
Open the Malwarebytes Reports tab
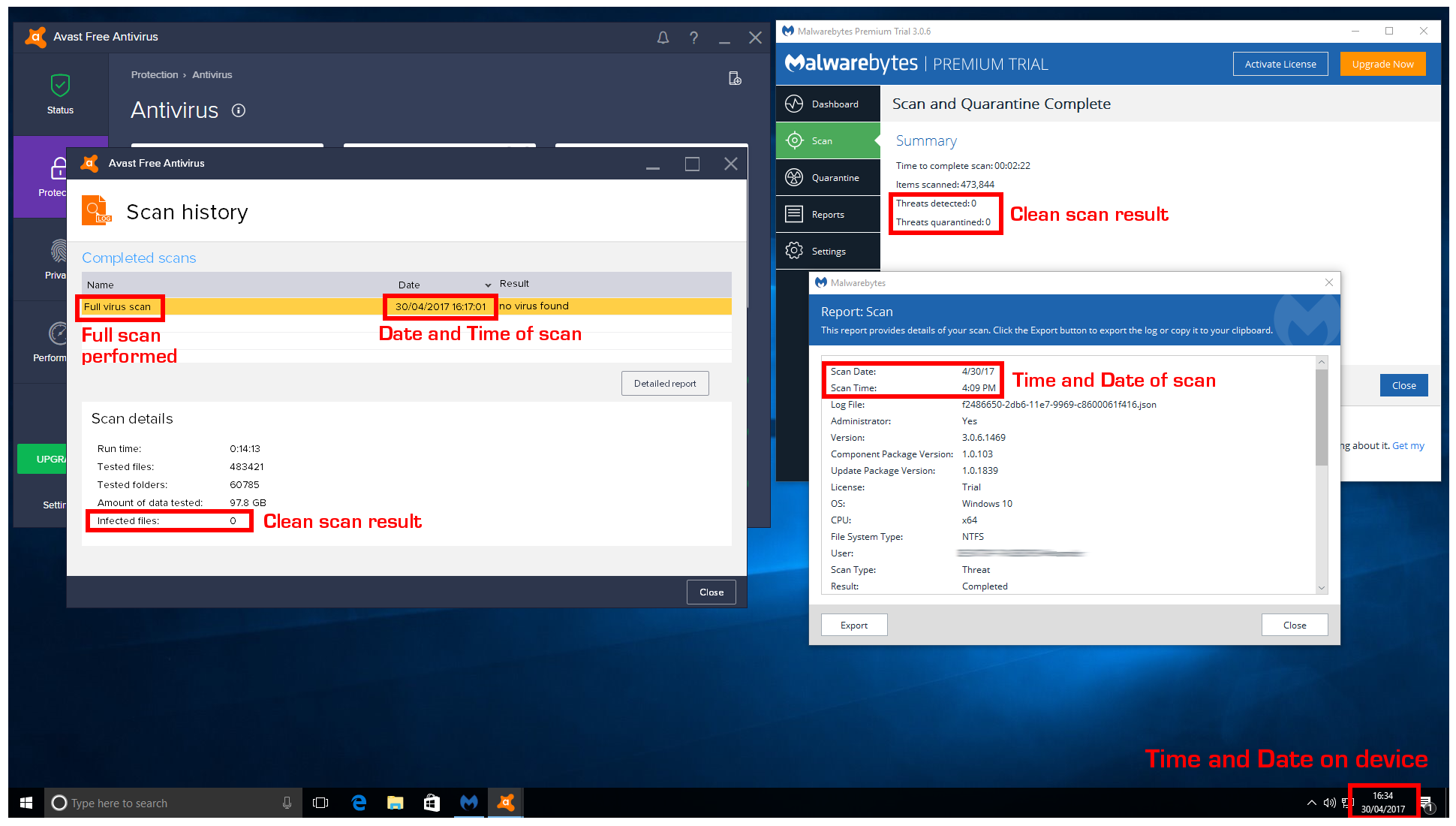click(x=828, y=215)
